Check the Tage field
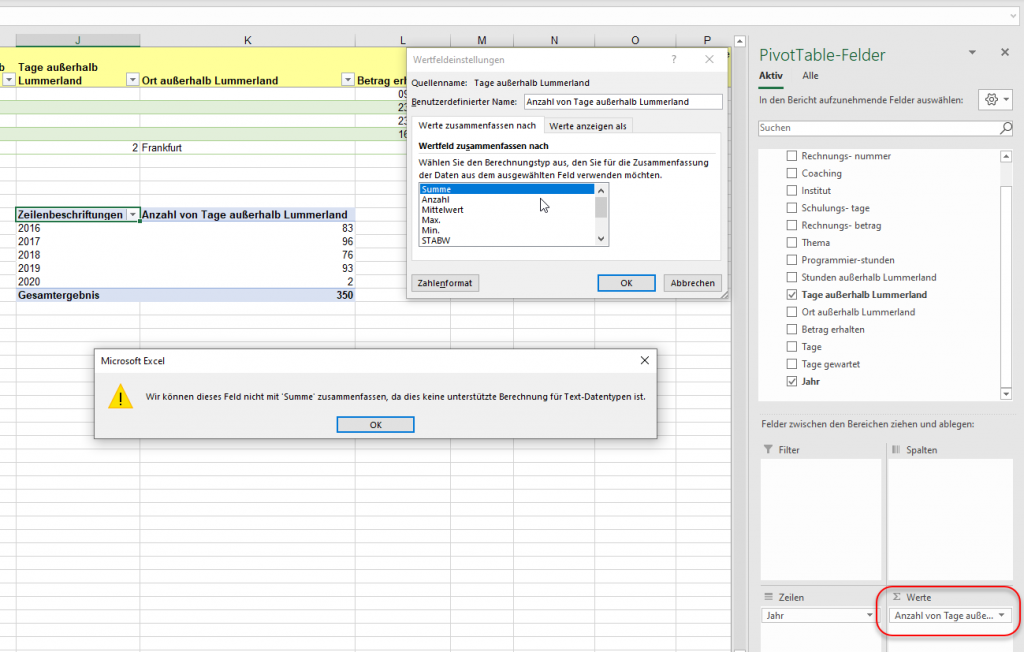The height and width of the screenshot is (652, 1024). (x=792, y=347)
